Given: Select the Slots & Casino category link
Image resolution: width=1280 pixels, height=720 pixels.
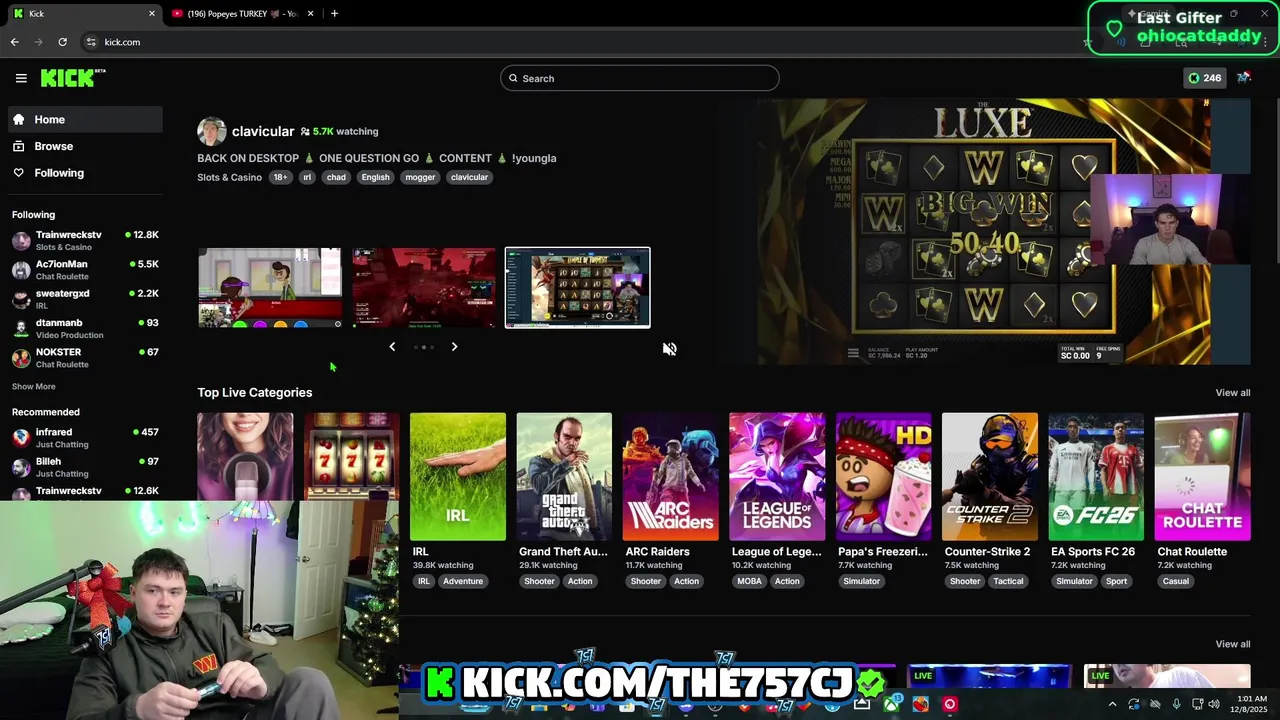Looking at the screenshot, I should pyautogui.click(x=229, y=177).
